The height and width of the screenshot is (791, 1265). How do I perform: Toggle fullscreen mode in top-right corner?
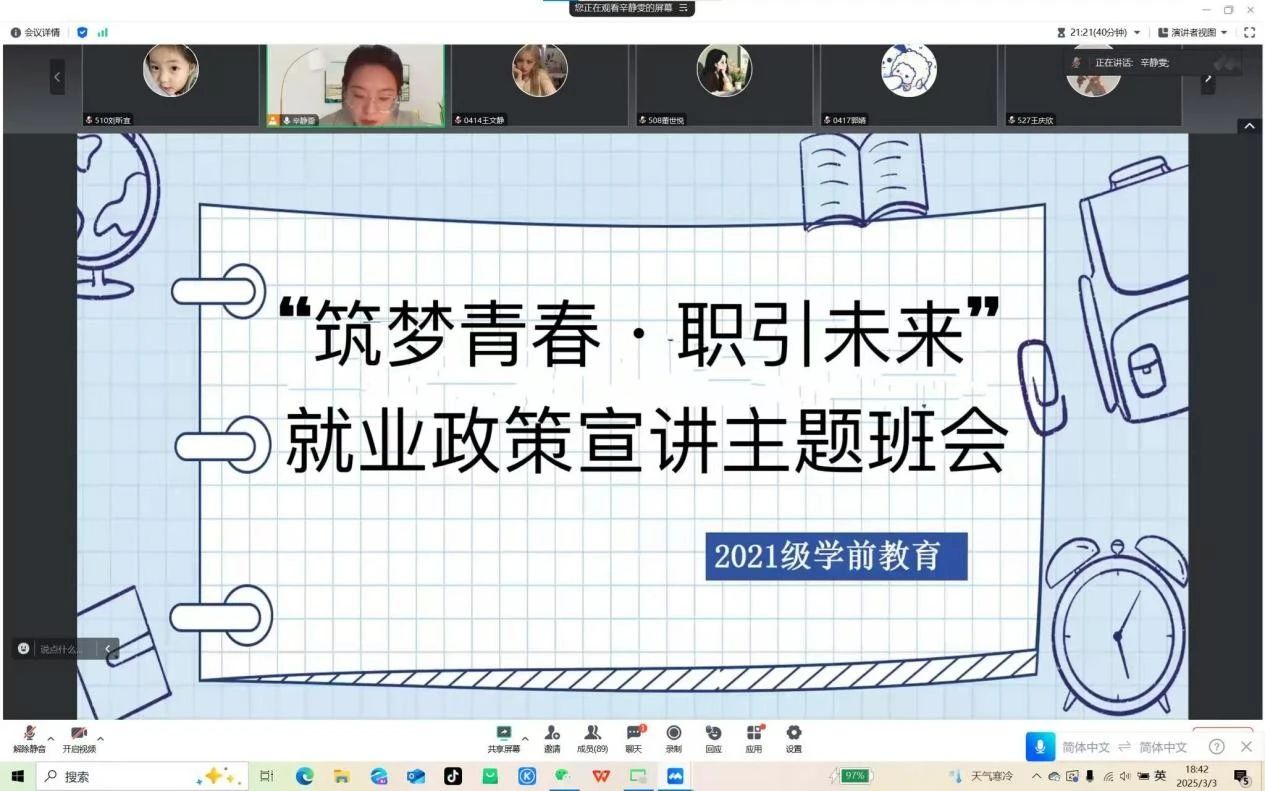tap(1249, 33)
